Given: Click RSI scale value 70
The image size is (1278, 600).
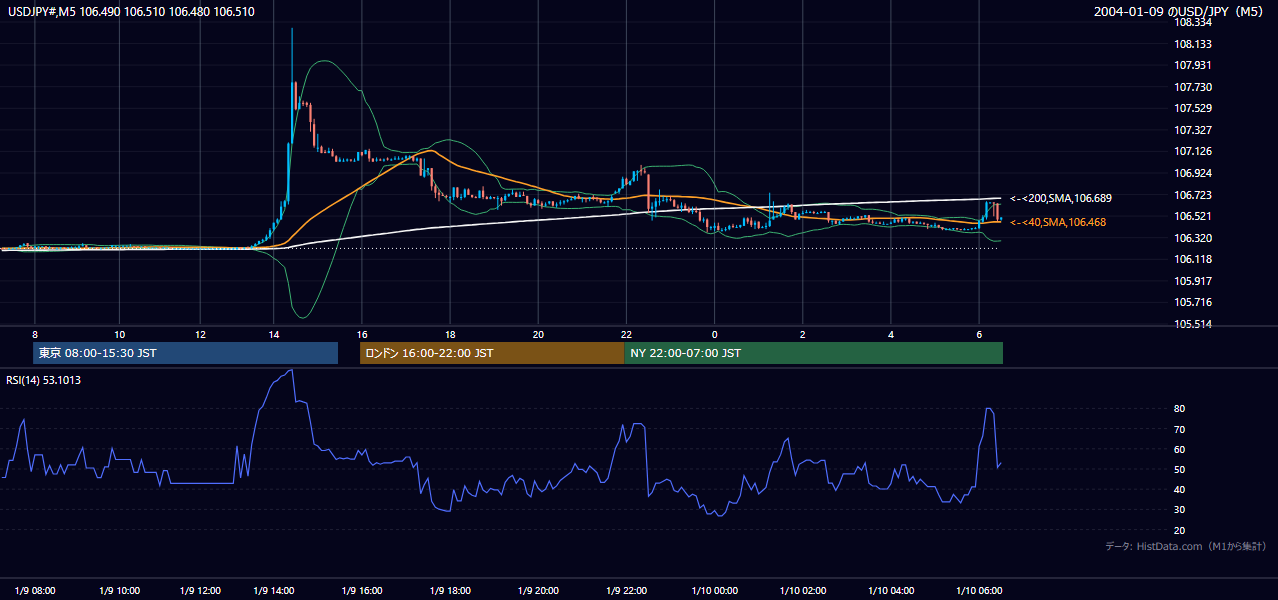Looking at the screenshot, I should [x=1180, y=429].
